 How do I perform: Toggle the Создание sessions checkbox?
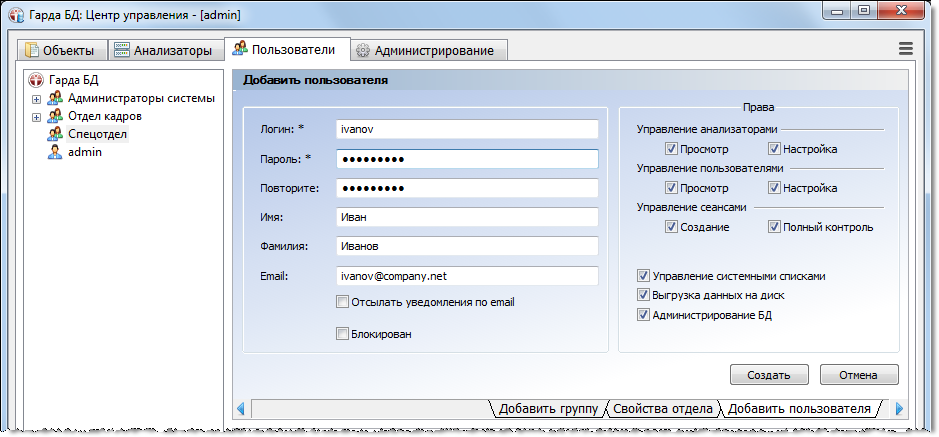[x=671, y=227]
